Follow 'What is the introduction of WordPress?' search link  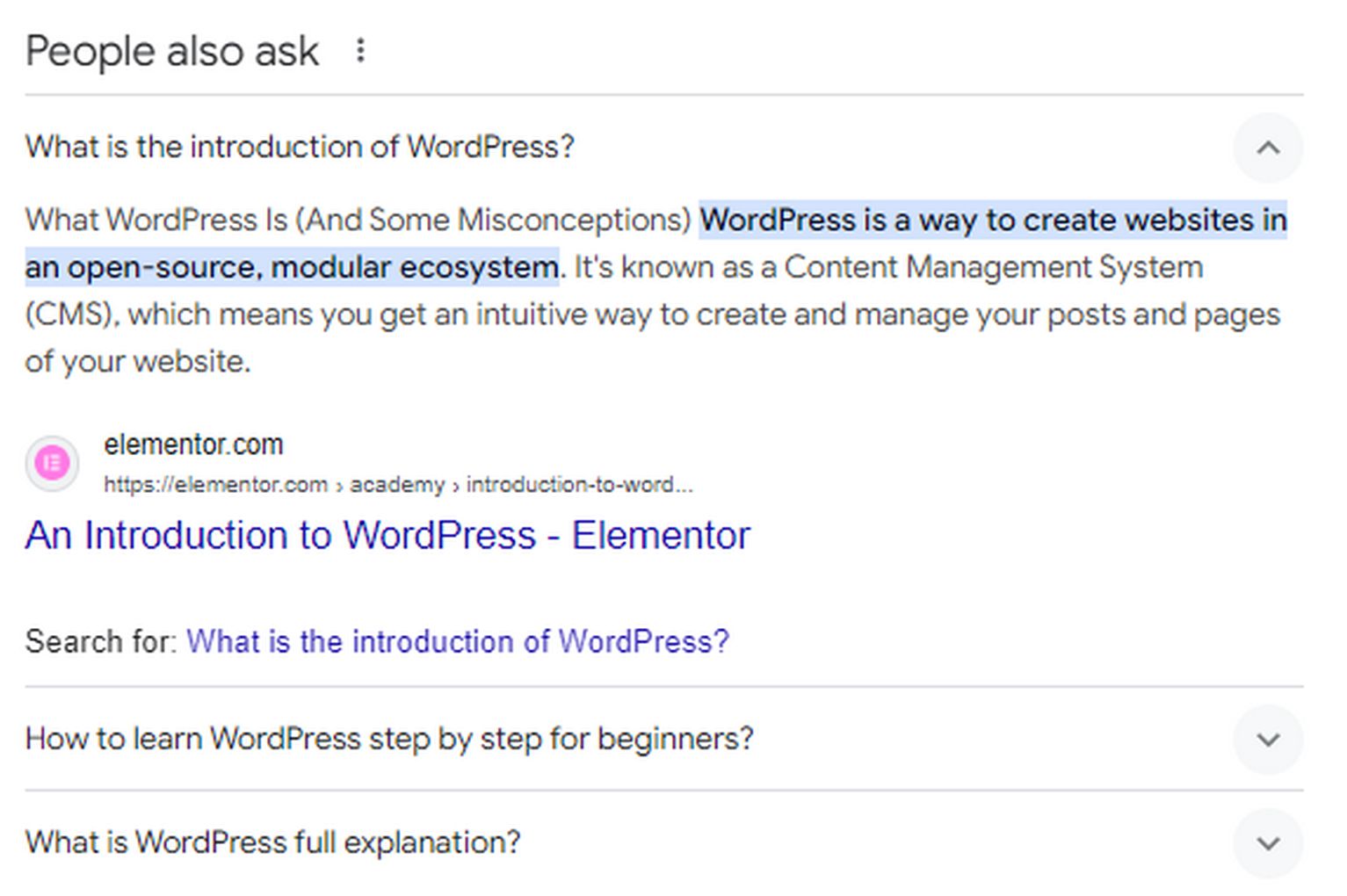(x=458, y=641)
